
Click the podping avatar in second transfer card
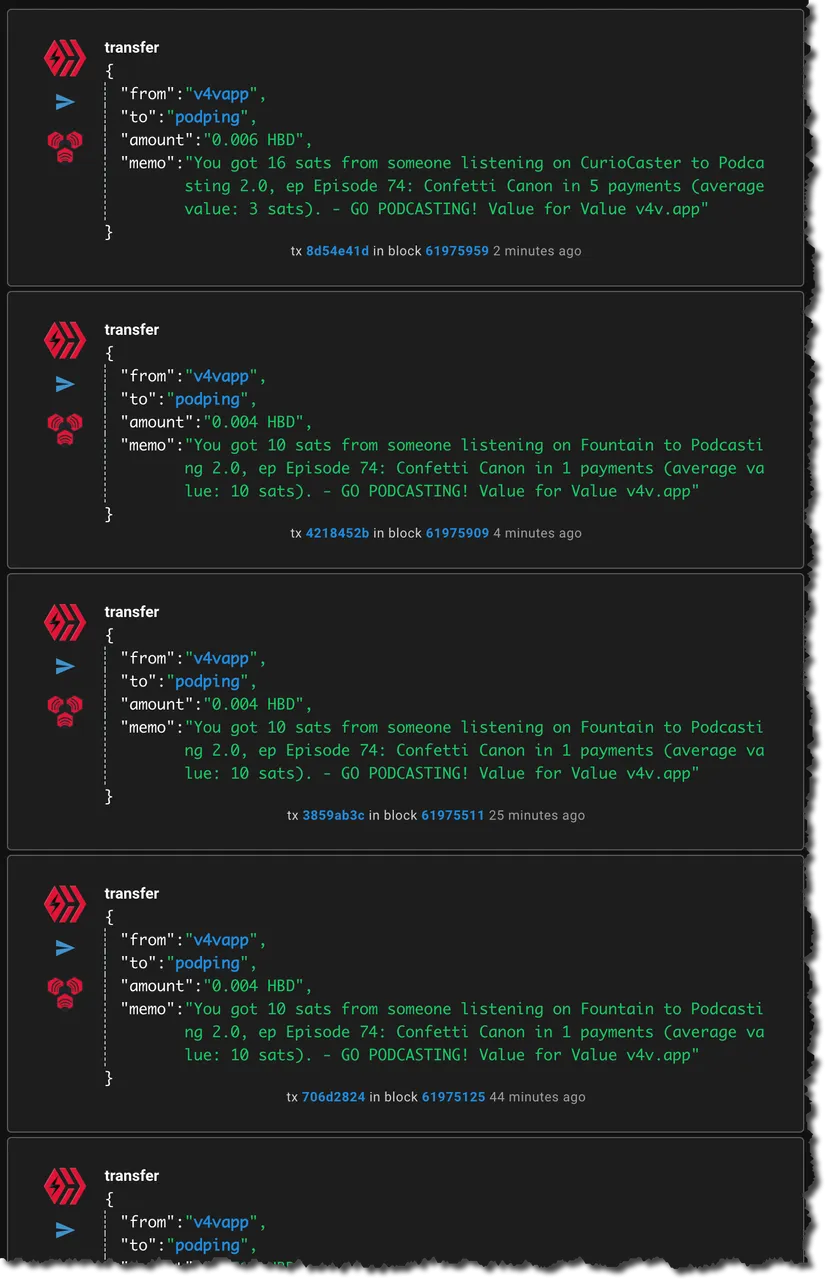[65, 429]
